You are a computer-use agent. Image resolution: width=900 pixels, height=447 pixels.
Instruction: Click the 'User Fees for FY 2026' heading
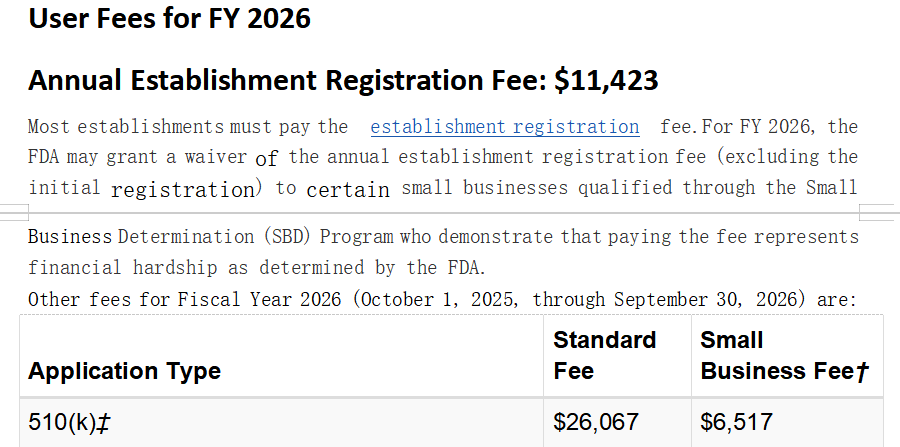click(x=169, y=18)
